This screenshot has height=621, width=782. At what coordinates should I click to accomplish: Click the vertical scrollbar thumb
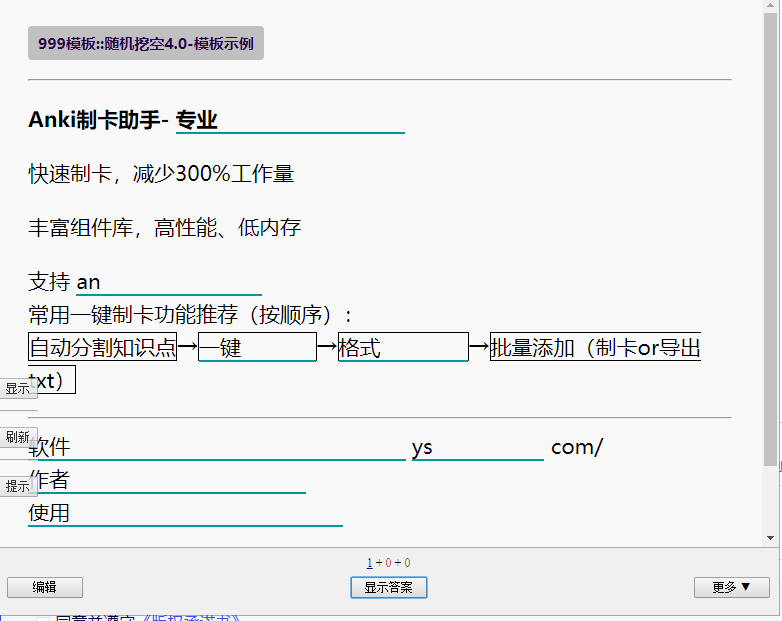[x=771, y=239]
